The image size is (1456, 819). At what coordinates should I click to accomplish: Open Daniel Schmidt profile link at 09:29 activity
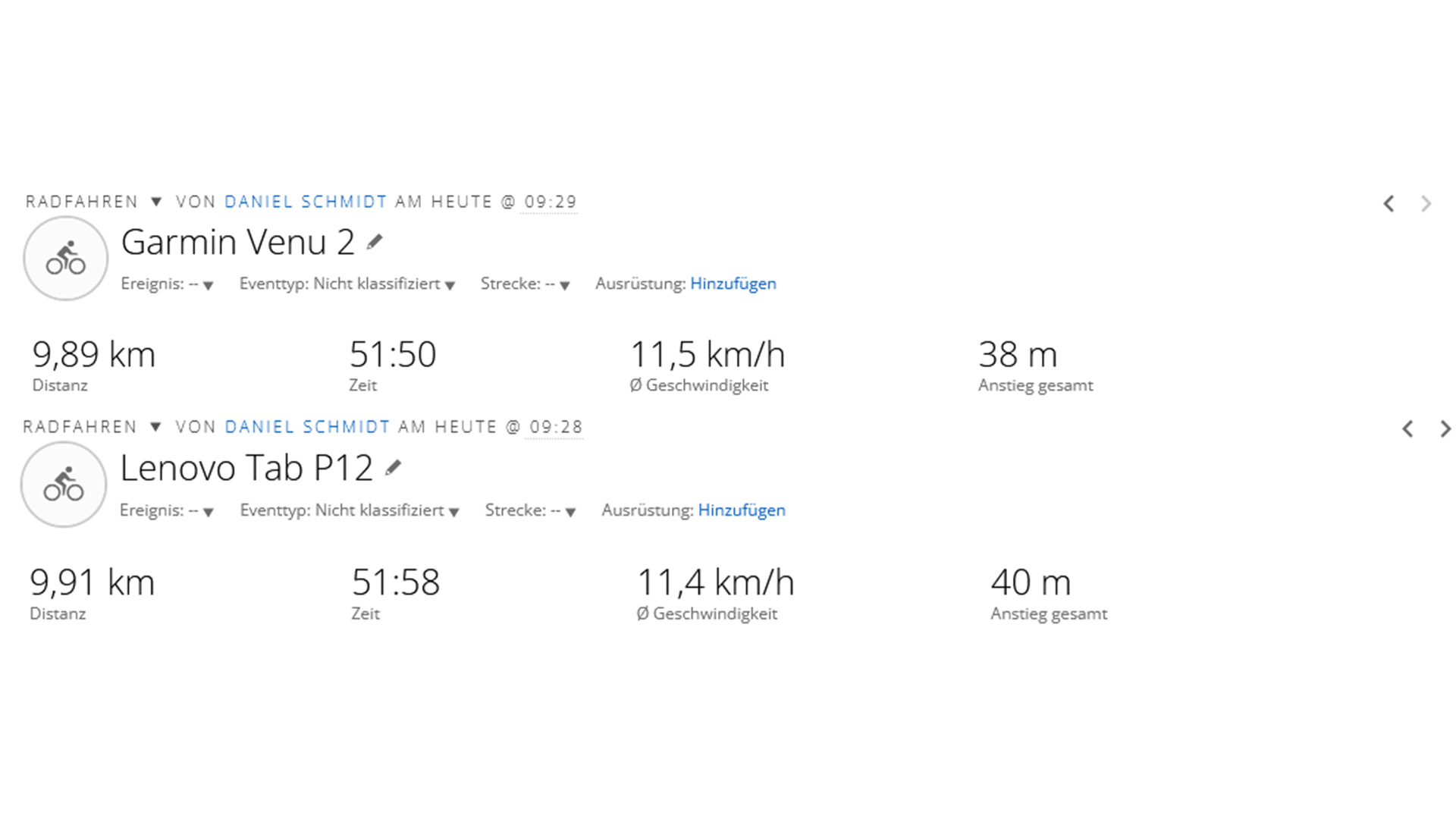306,202
